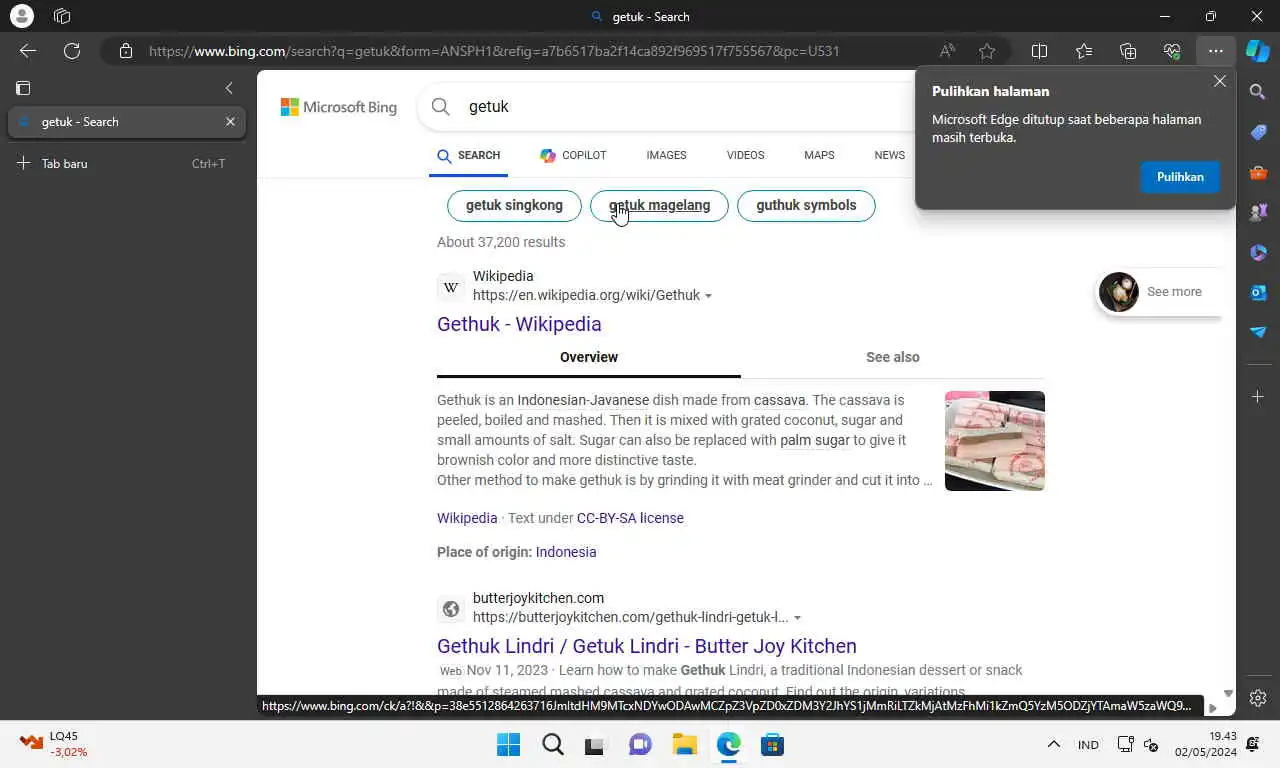Screen dimensions: 1280x768
Task: Open Gethuk - Wikipedia result
Action: [519, 324]
